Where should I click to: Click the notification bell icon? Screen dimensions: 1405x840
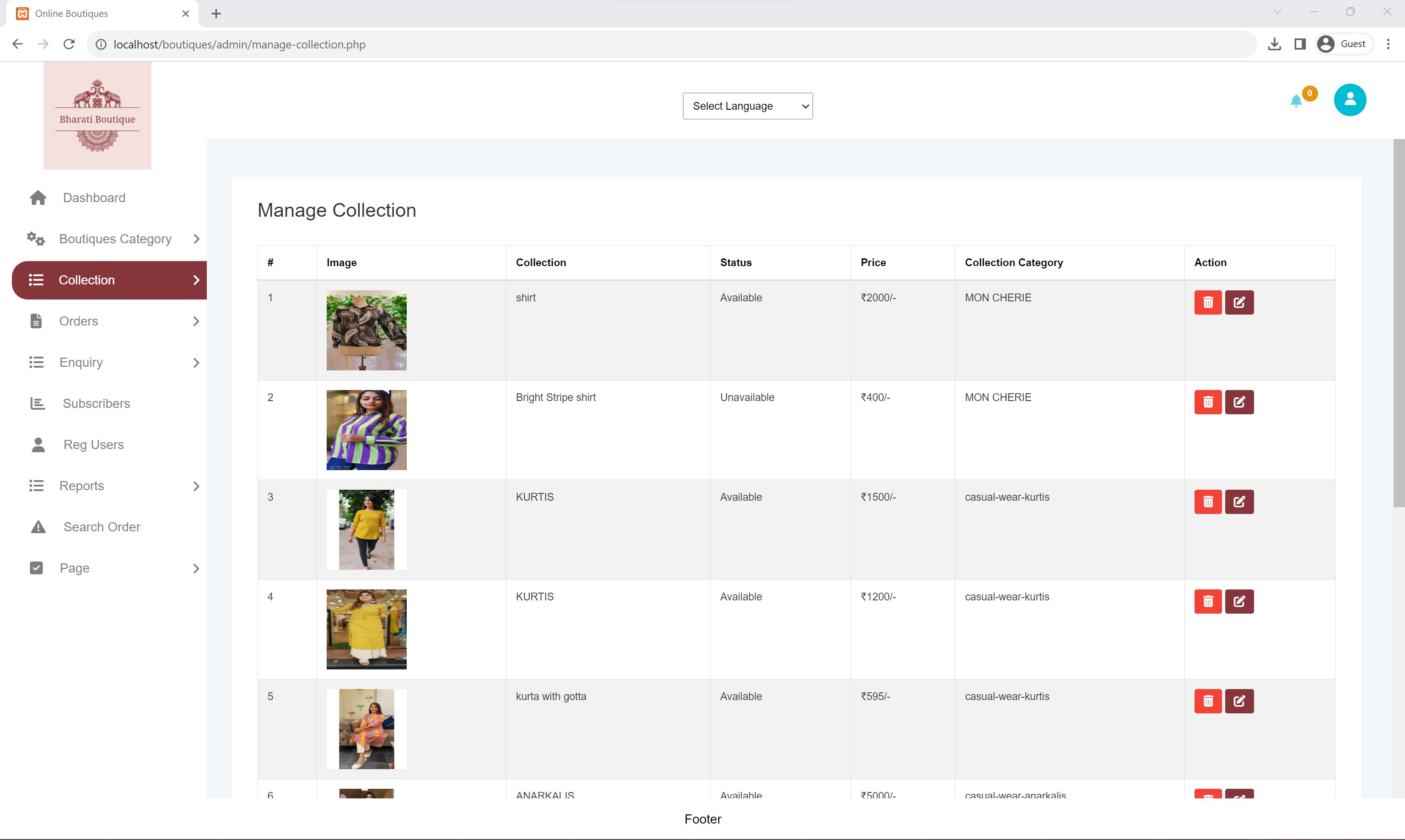tap(1296, 100)
